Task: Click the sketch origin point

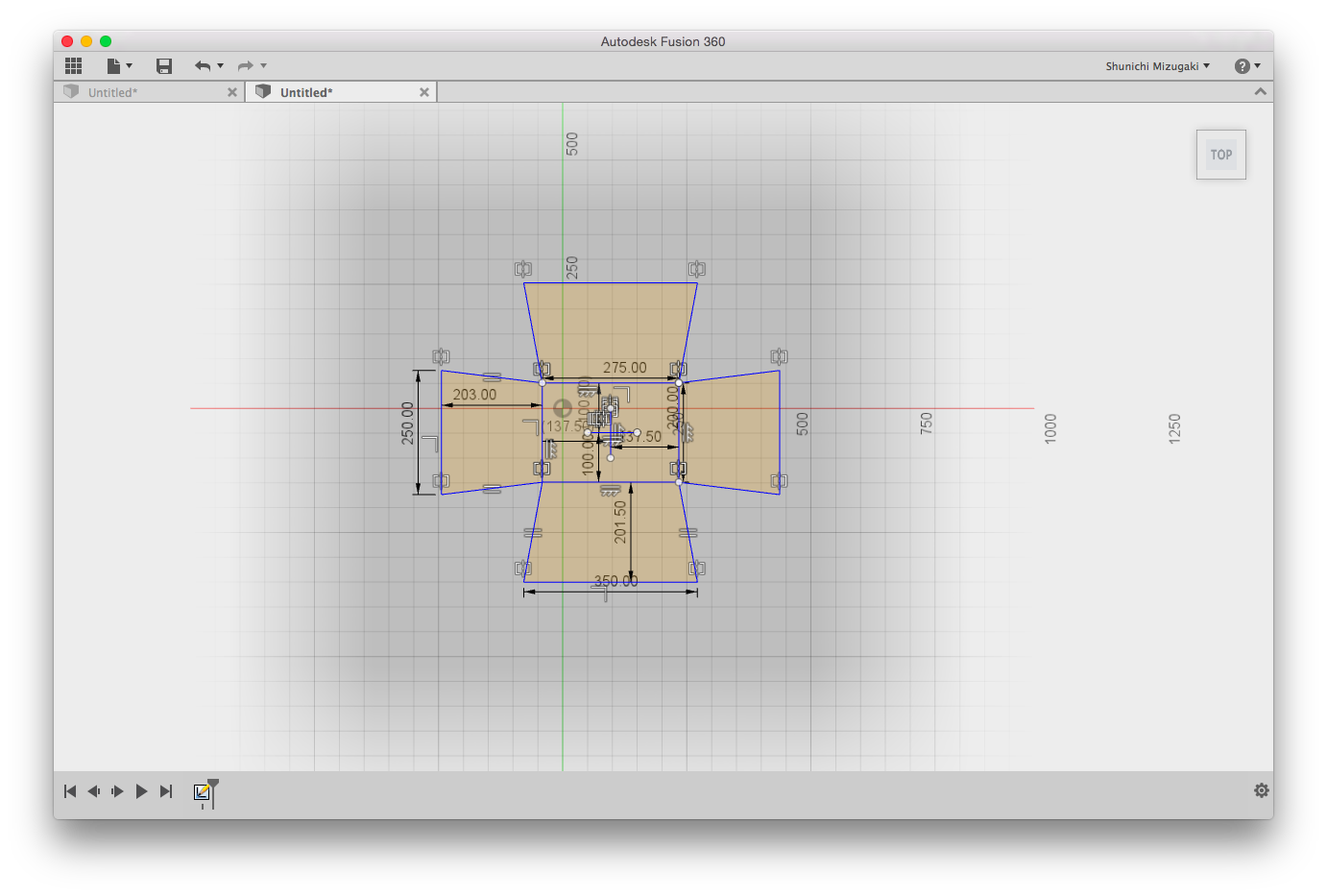Action: pos(563,408)
